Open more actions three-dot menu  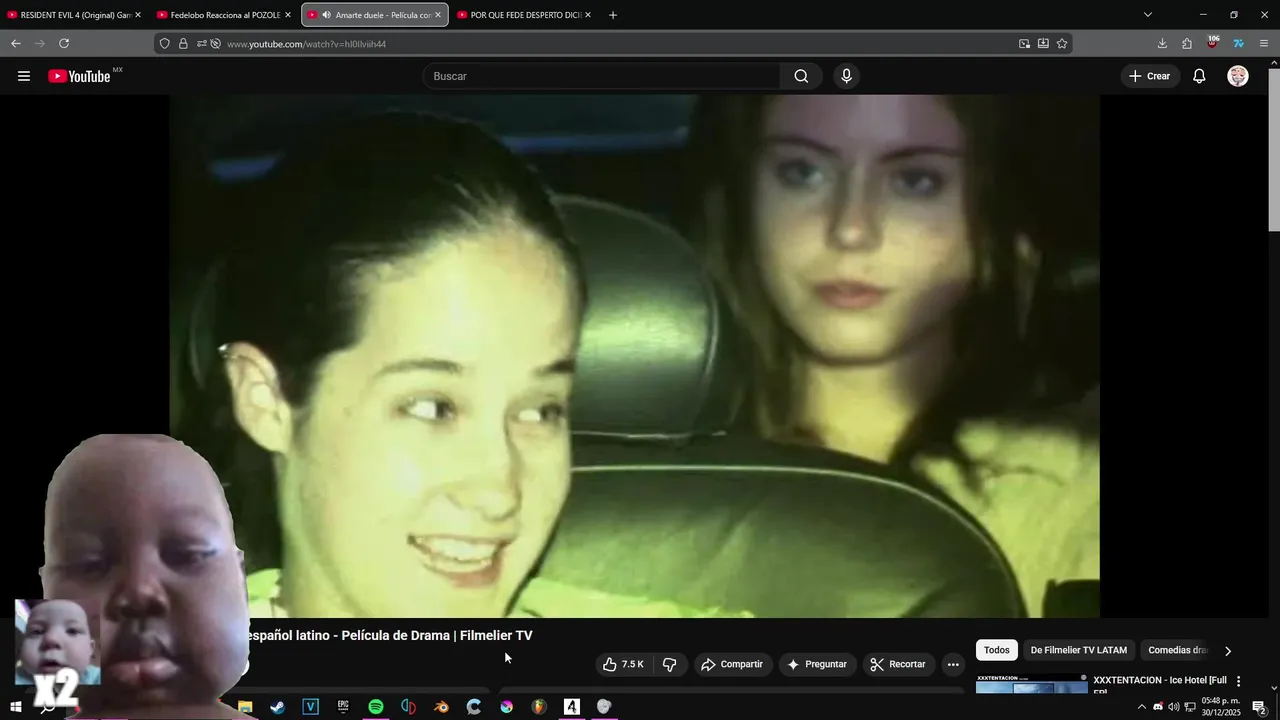[x=953, y=664]
